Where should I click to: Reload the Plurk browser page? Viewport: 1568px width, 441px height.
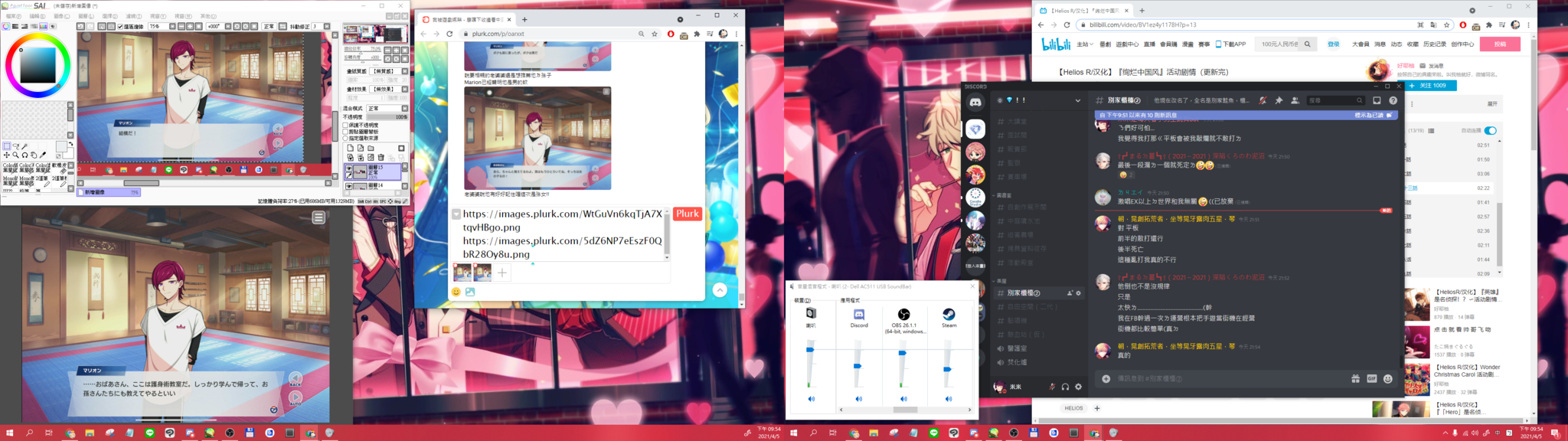coord(449,34)
